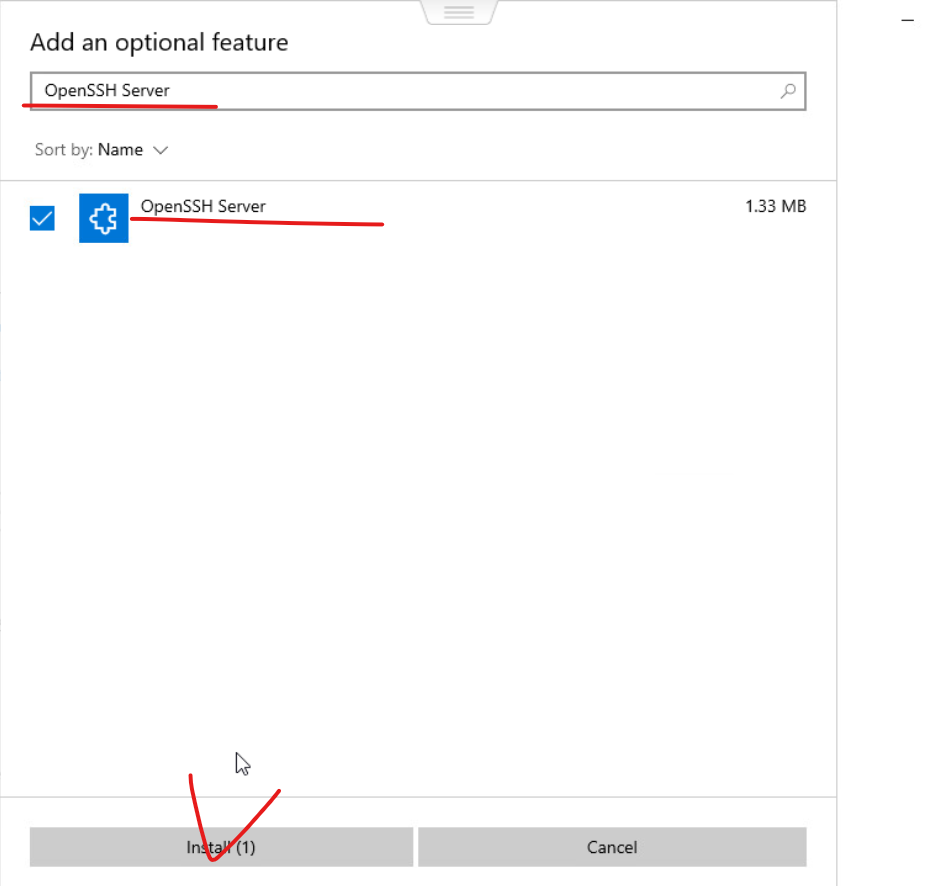Click the search magnifier icon
The height and width of the screenshot is (886, 932).
[788, 91]
